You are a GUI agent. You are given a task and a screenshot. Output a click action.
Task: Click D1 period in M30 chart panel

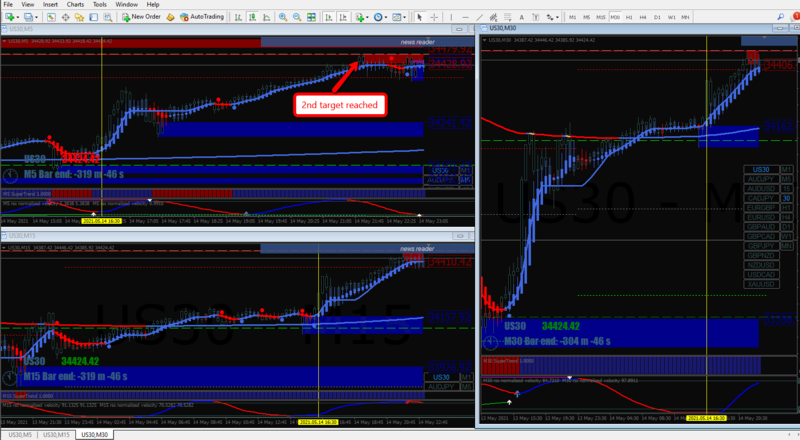point(786,227)
